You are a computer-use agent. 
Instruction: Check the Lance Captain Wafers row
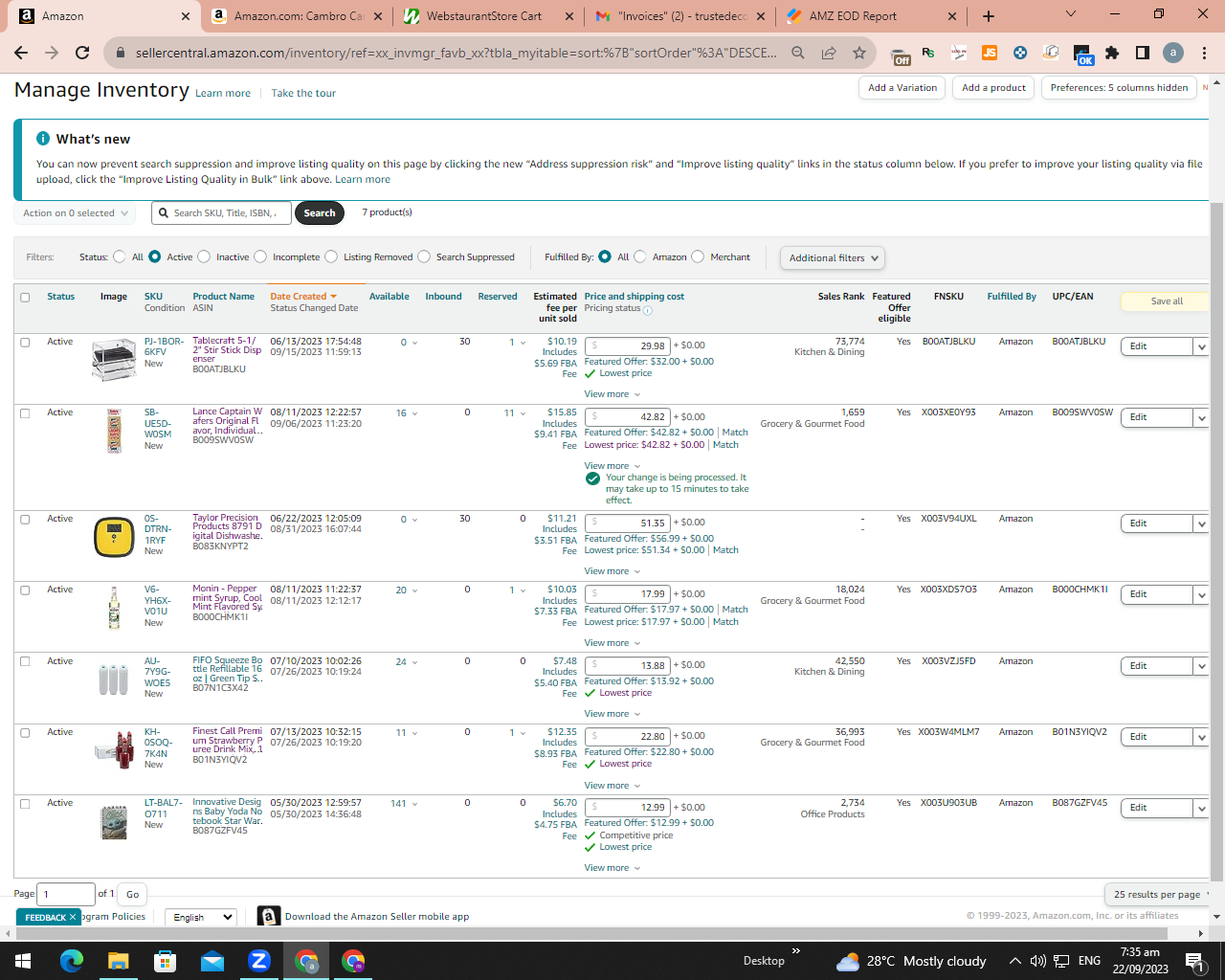25,413
